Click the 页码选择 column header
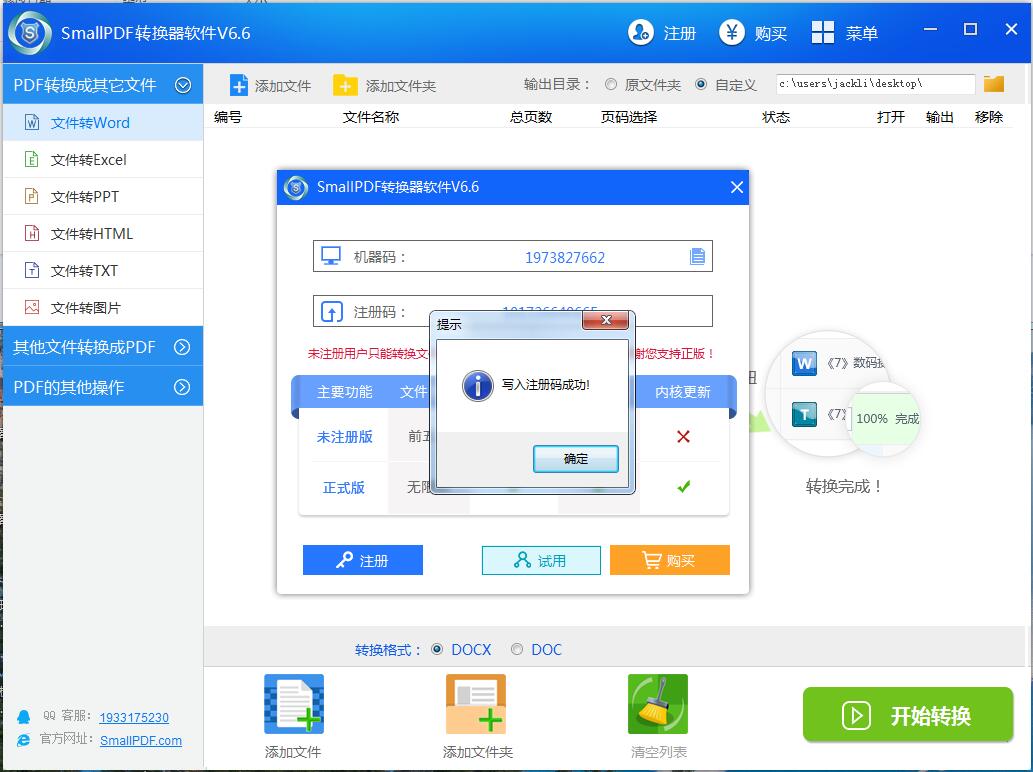This screenshot has width=1033, height=772. click(629, 117)
